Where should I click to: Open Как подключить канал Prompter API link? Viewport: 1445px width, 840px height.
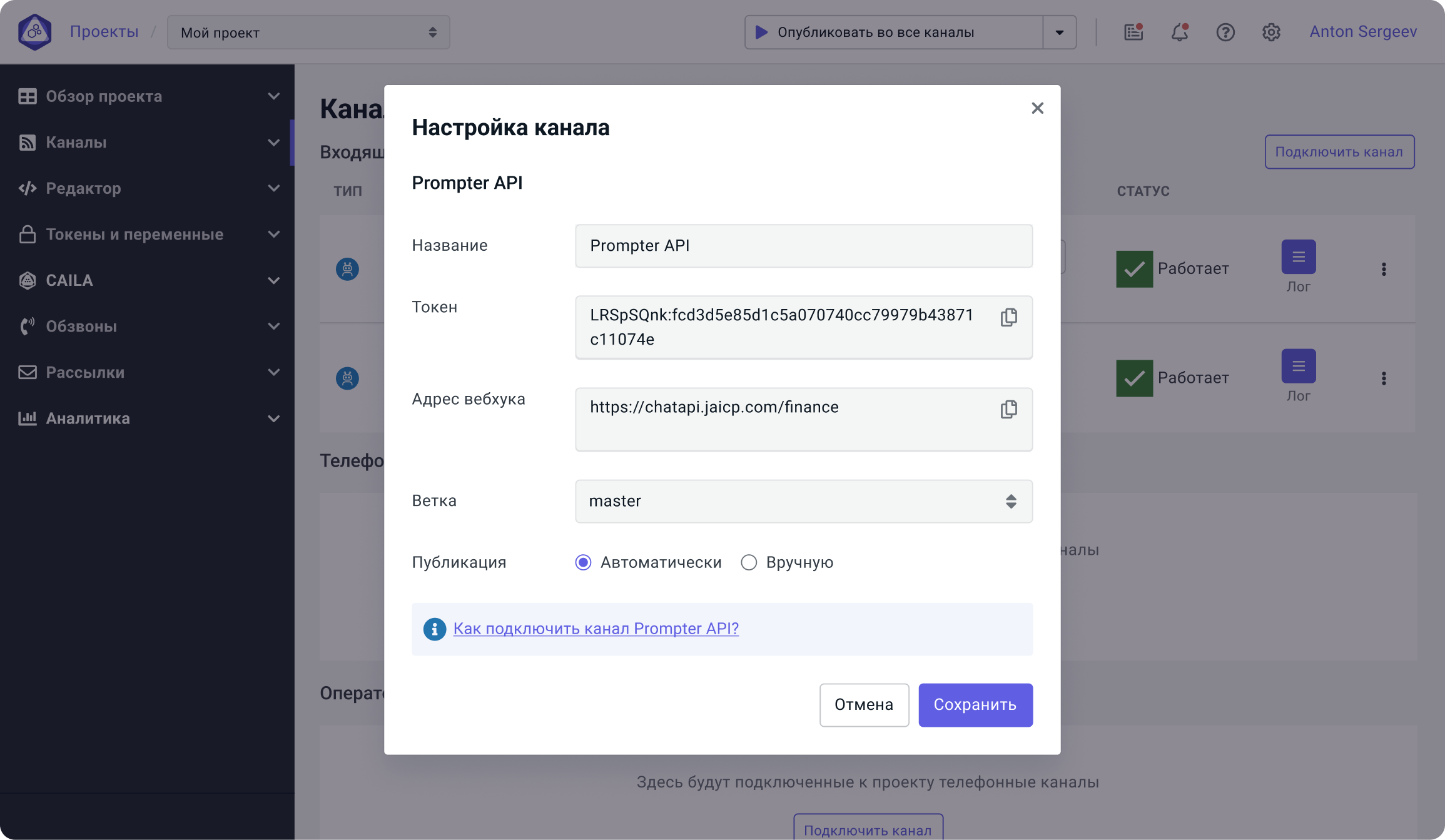596,629
